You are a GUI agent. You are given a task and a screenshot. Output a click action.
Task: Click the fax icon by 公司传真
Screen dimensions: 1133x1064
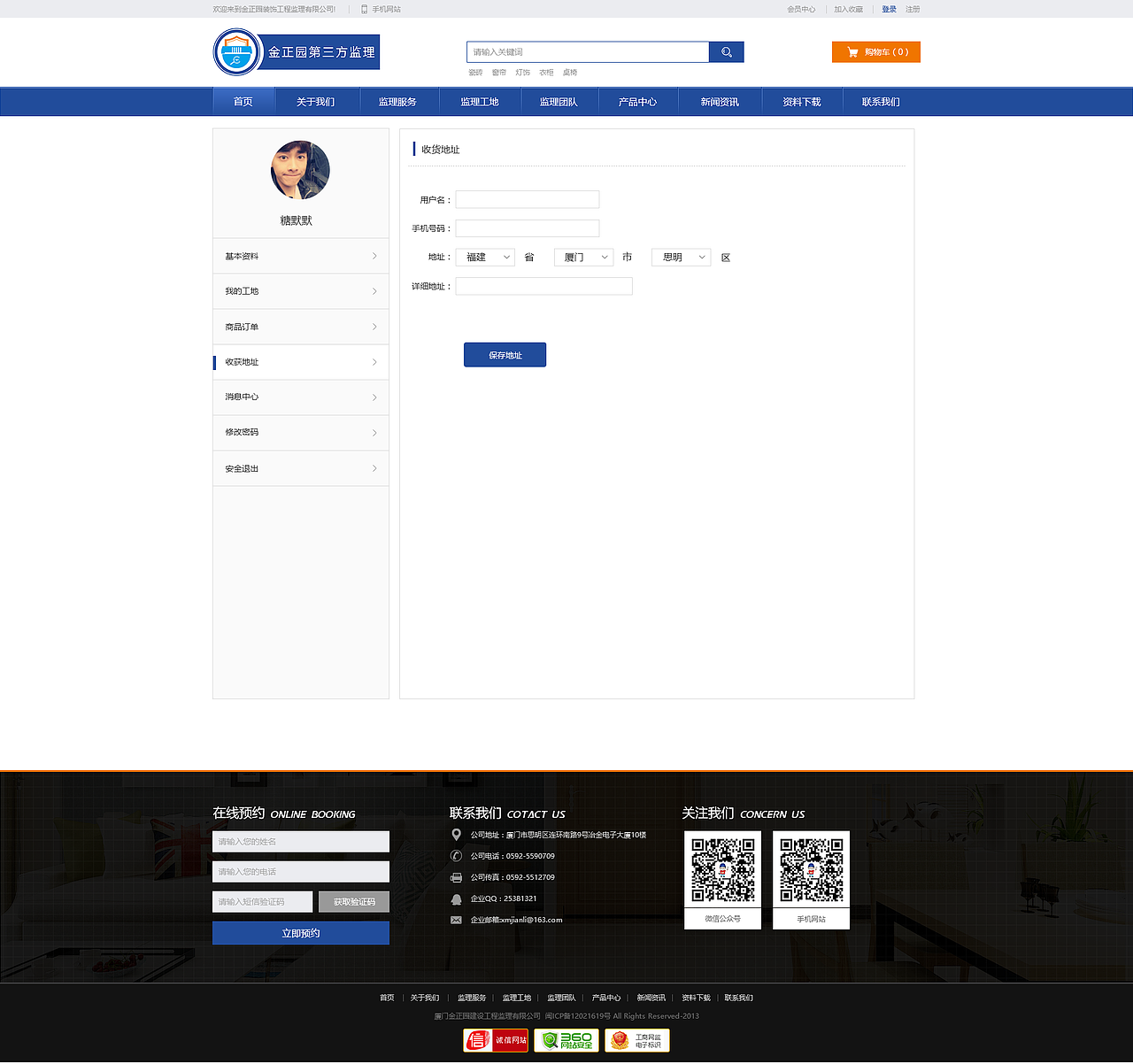click(456, 877)
